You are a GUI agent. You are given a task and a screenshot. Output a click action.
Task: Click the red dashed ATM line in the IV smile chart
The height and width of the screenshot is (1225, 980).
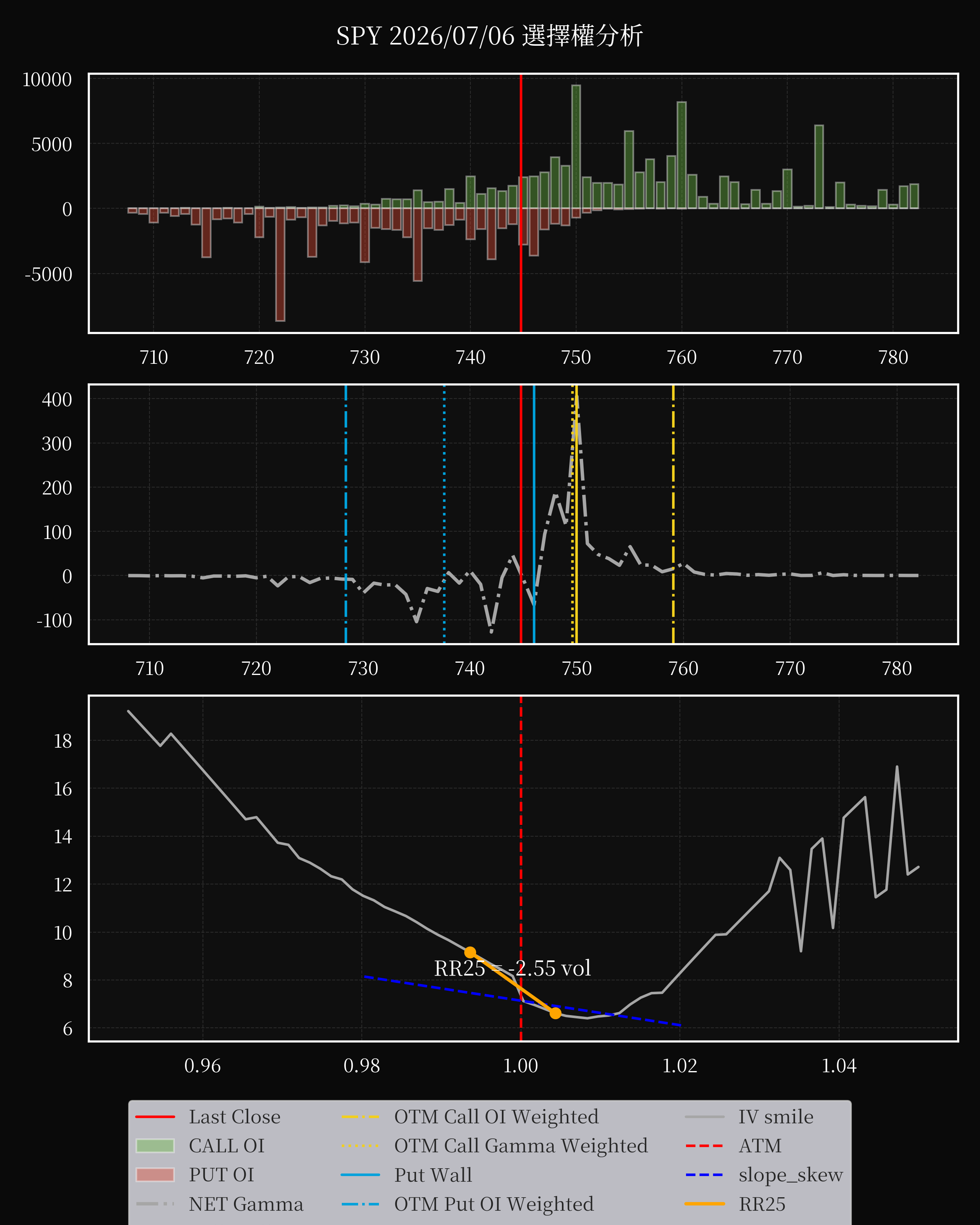[521, 868]
